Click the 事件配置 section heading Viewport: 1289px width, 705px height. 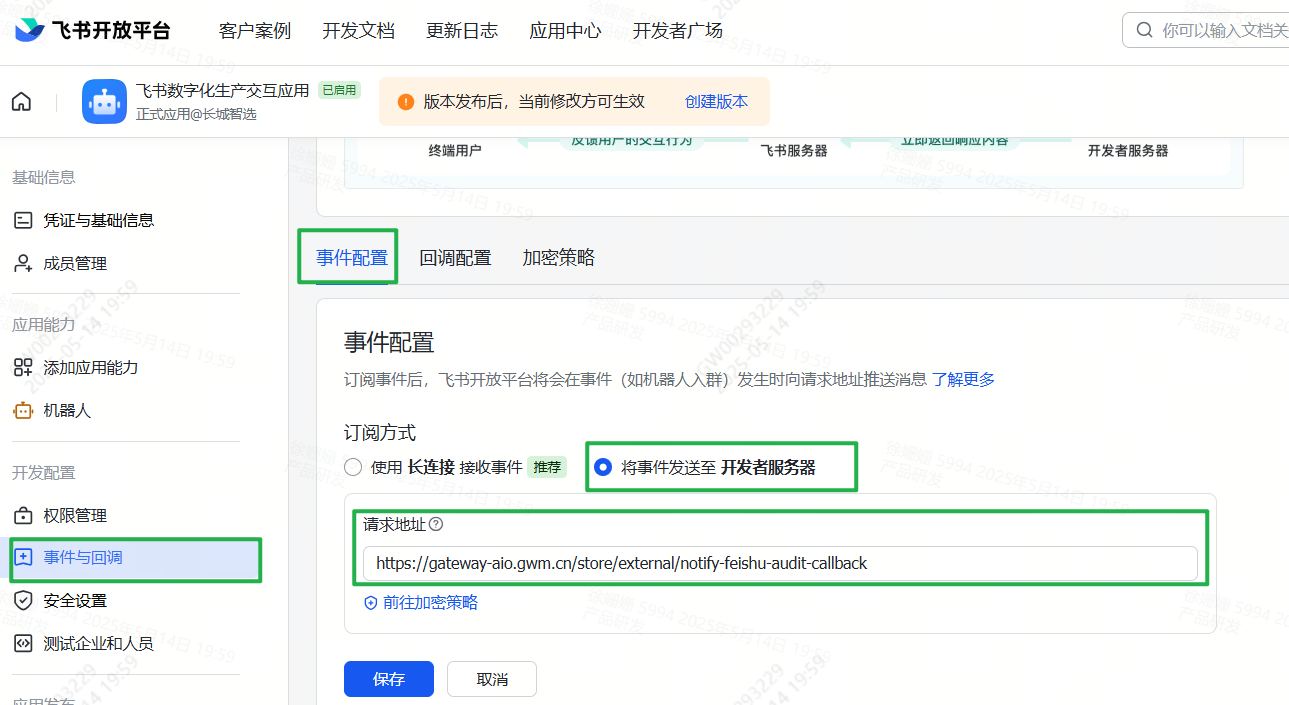[389, 343]
